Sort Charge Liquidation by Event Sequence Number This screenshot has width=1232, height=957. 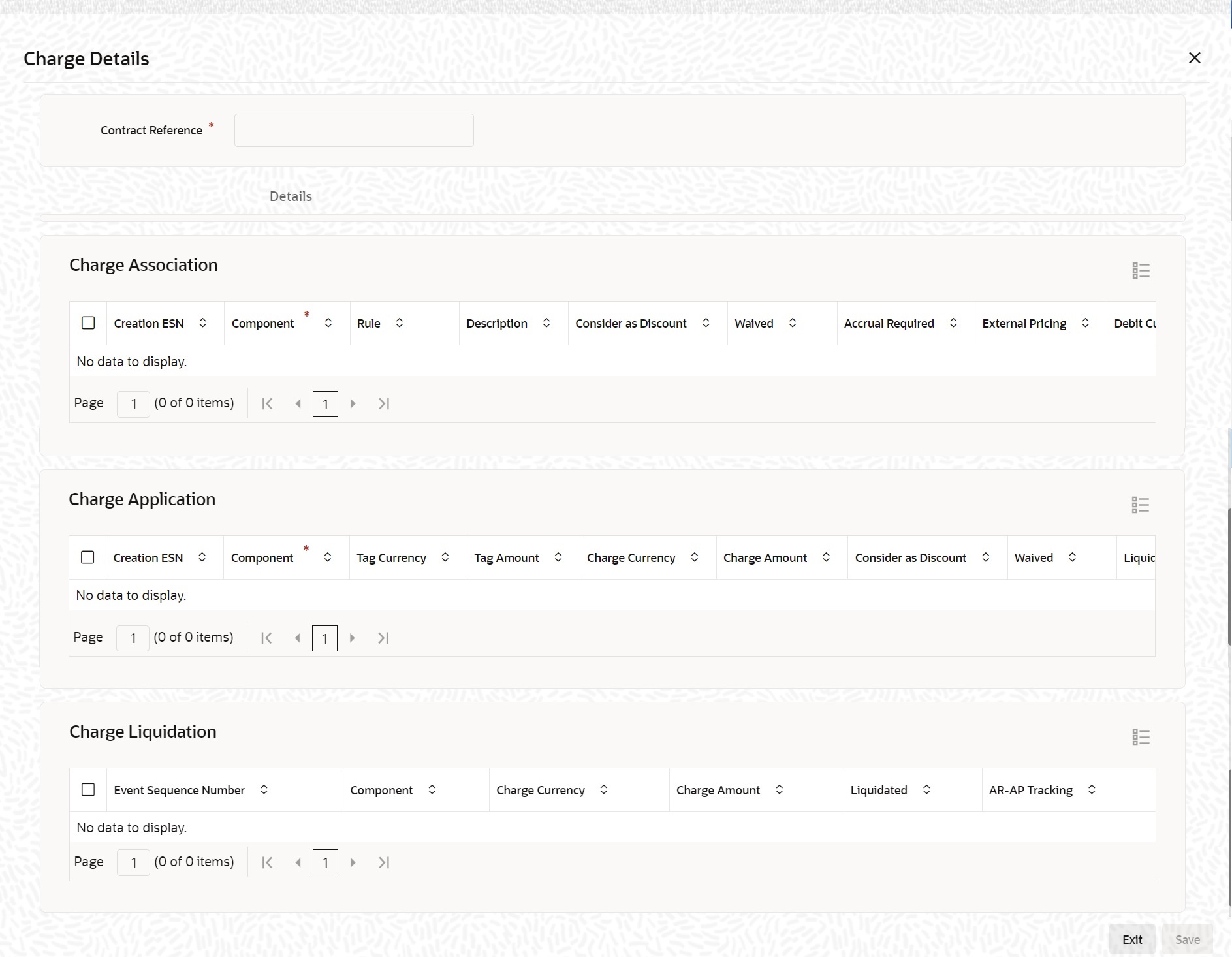coord(264,790)
